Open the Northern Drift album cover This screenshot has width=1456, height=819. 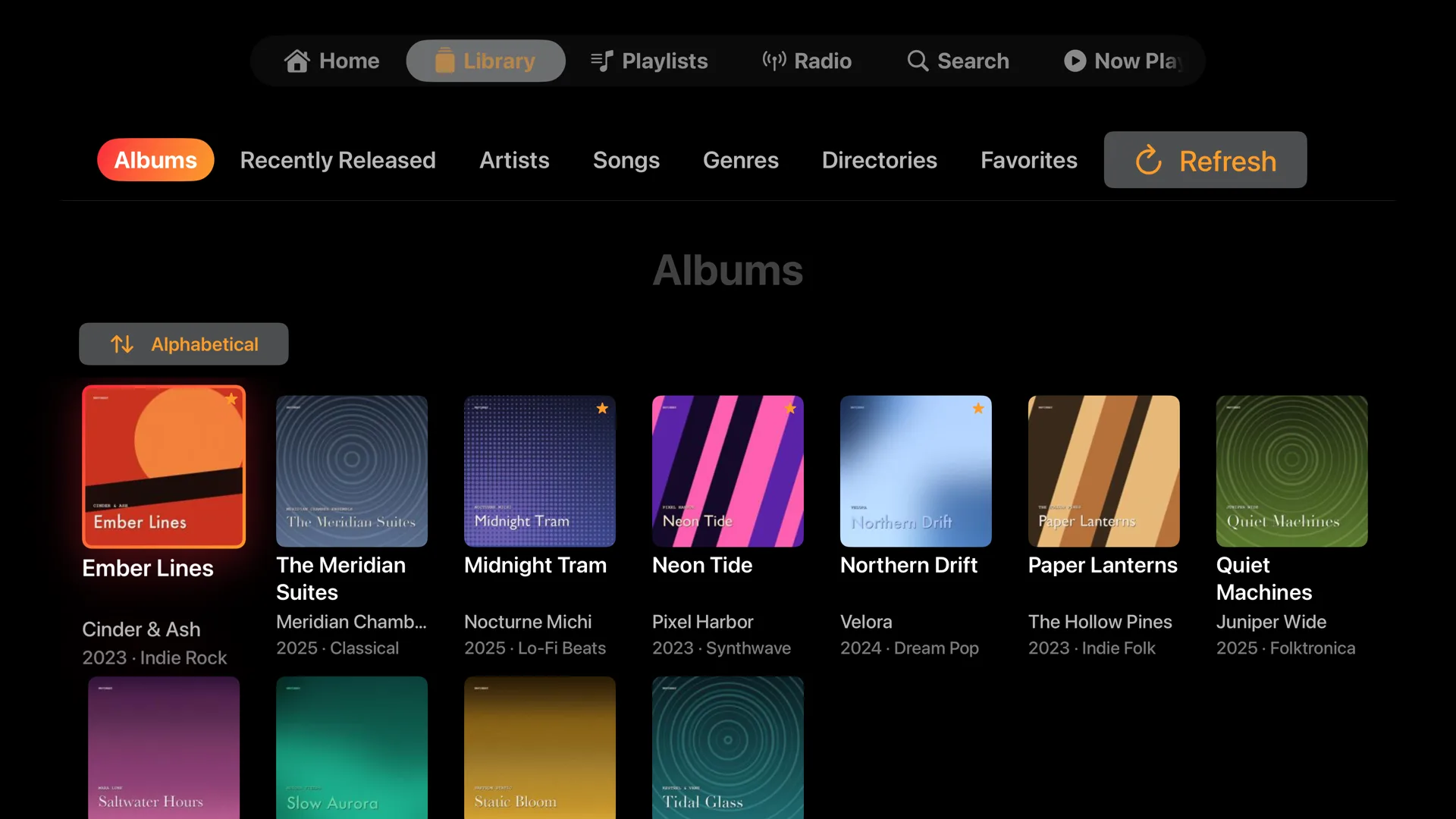[916, 471]
